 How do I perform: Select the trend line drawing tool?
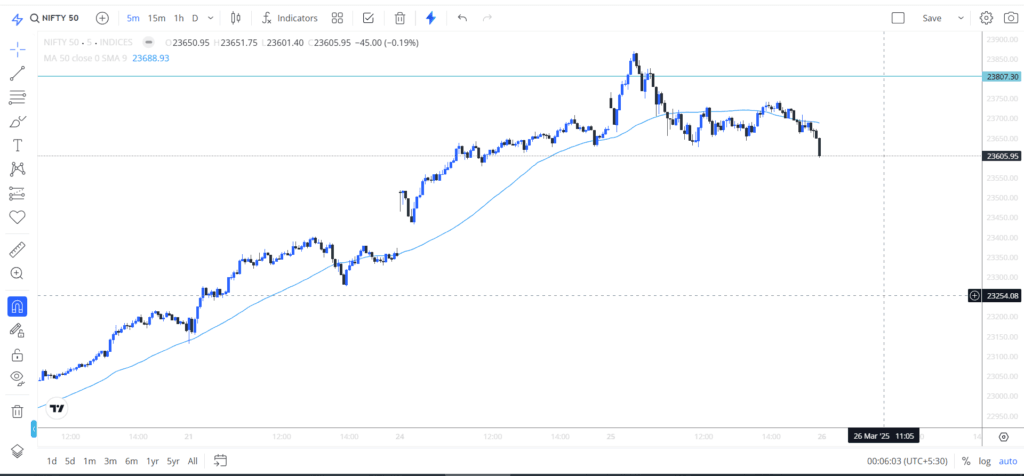click(18, 73)
